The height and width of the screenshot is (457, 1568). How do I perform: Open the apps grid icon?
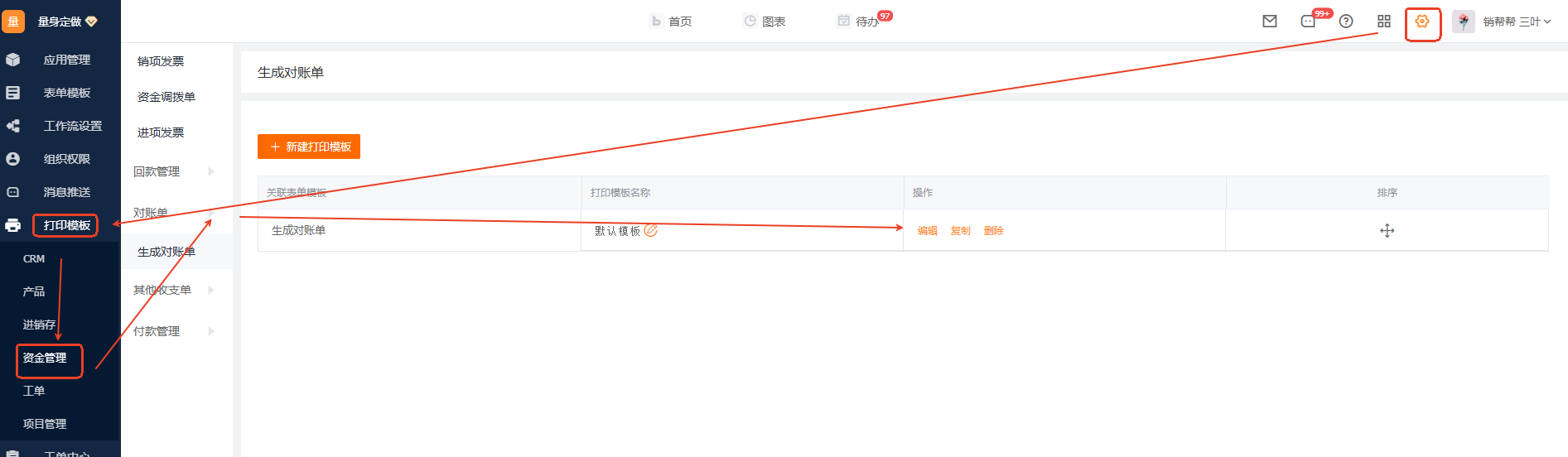click(x=1384, y=22)
